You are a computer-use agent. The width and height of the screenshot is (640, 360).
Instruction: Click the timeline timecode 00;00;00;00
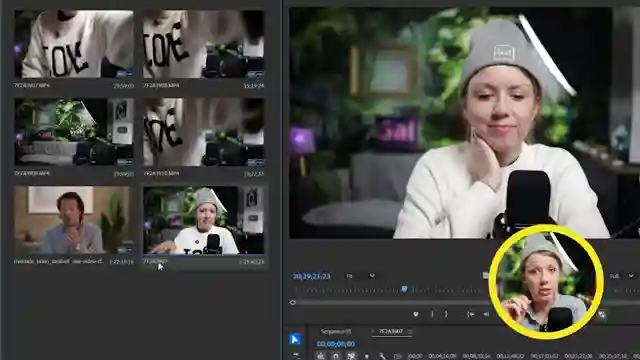pos(336,344)
